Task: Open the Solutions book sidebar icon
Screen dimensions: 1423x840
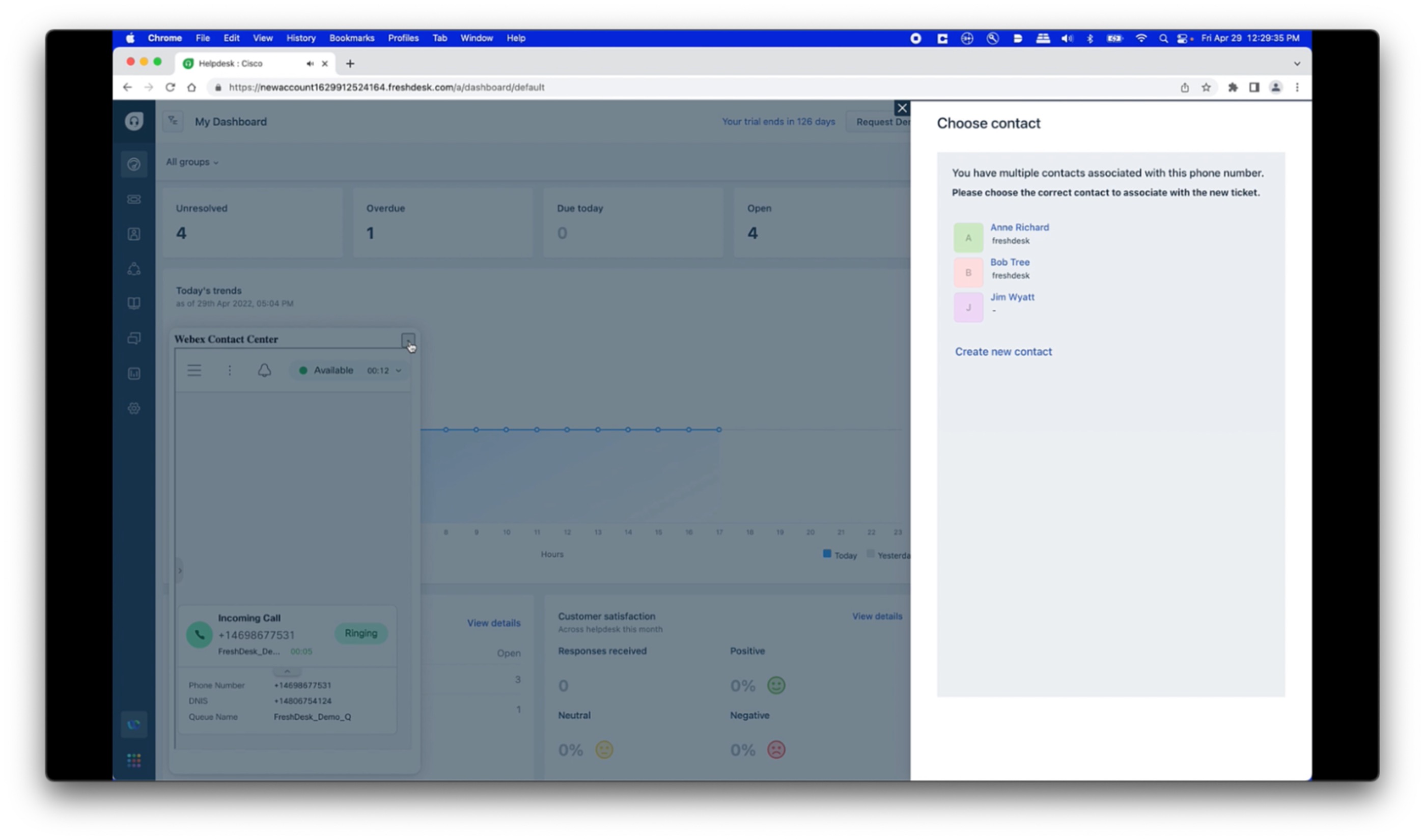Action: [134, 303]
